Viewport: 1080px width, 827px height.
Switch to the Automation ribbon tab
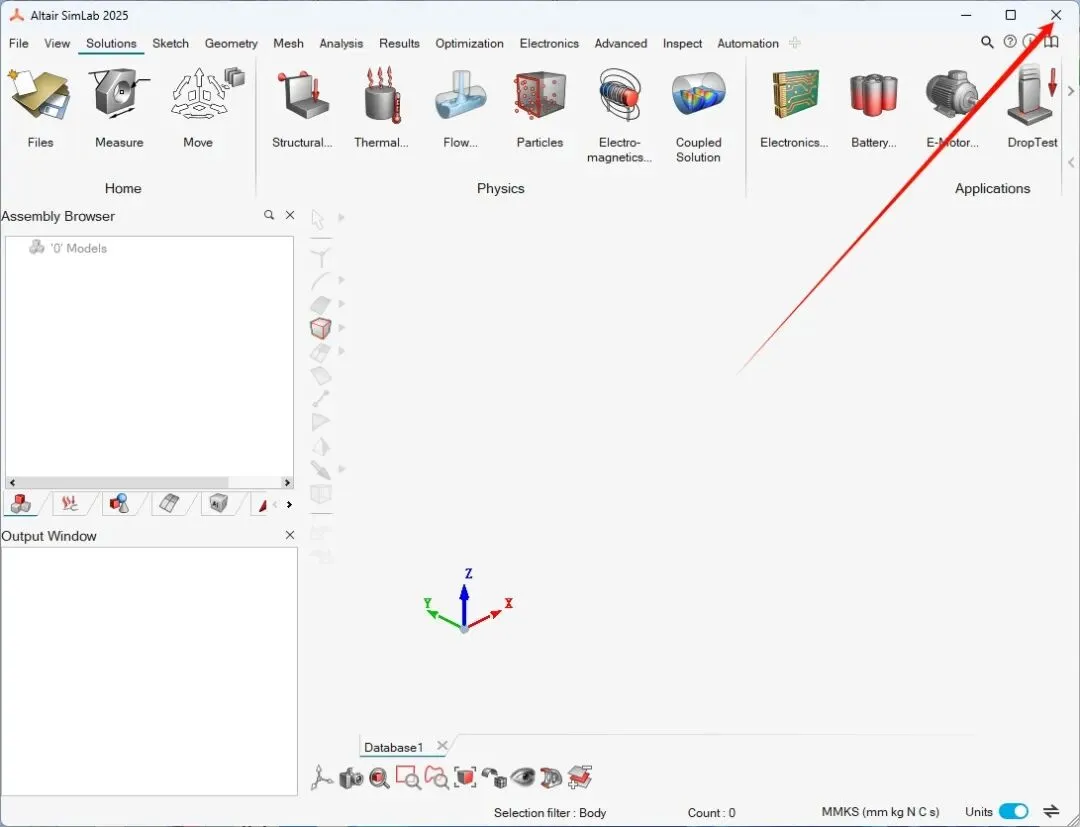747,43
